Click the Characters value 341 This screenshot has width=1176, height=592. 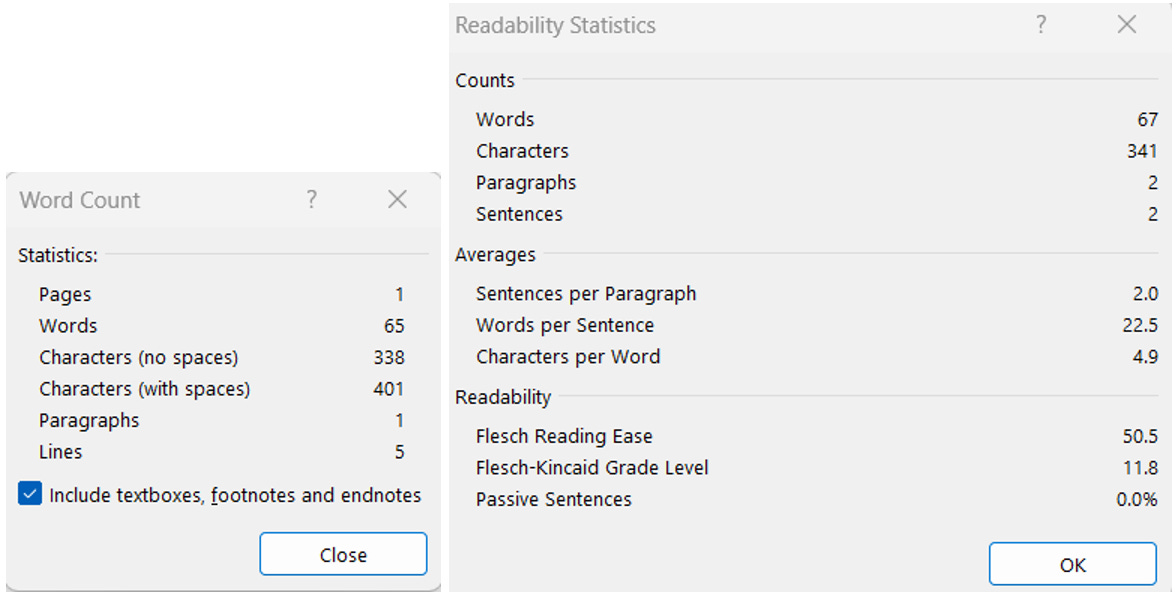click(1142, 152)
